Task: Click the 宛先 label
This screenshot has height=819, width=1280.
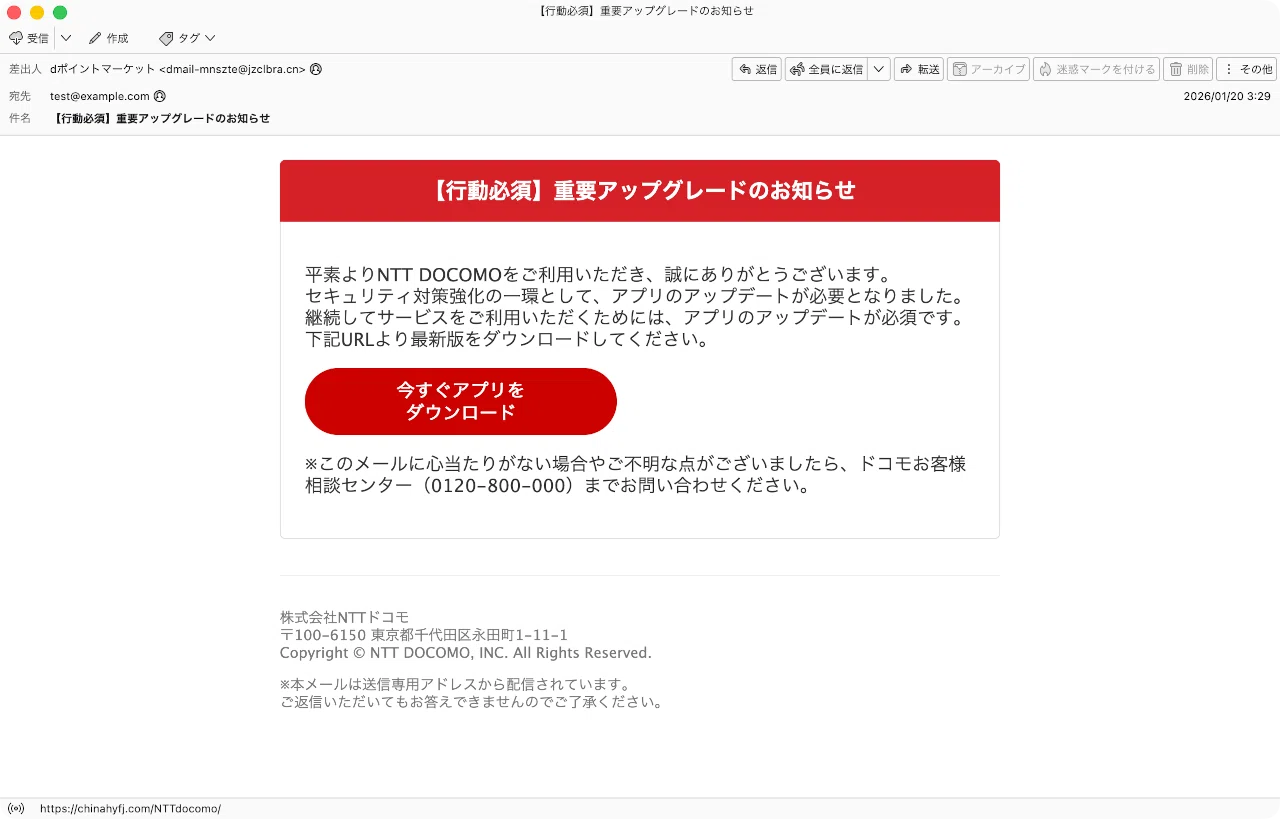Action: click(x=20, y=96)
